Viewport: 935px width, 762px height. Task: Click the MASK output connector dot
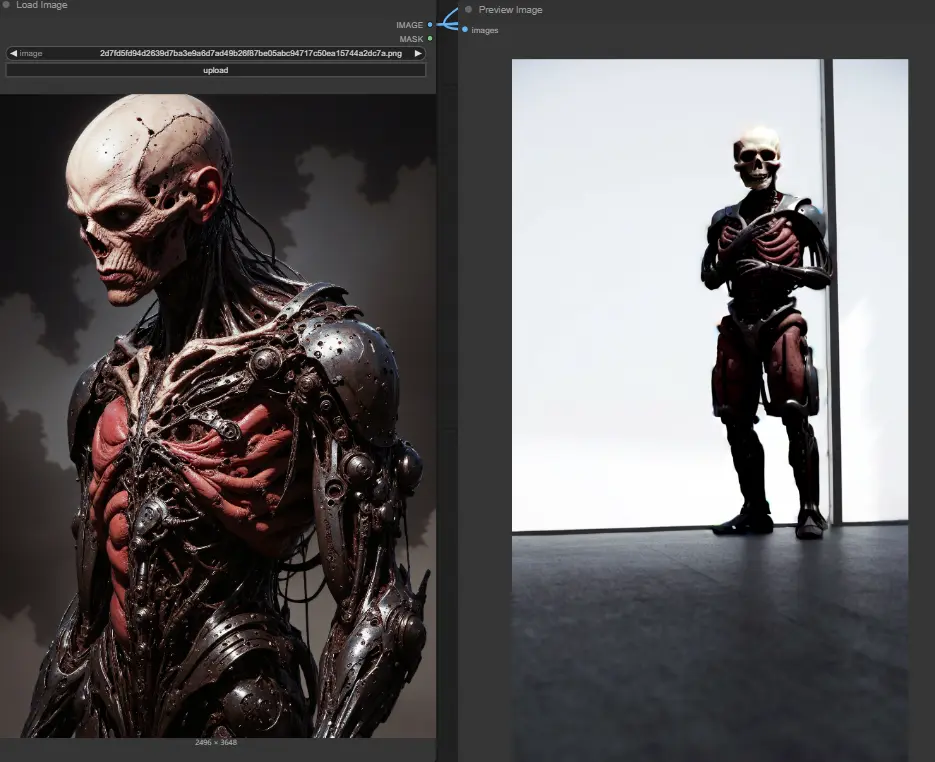point(430,39)
